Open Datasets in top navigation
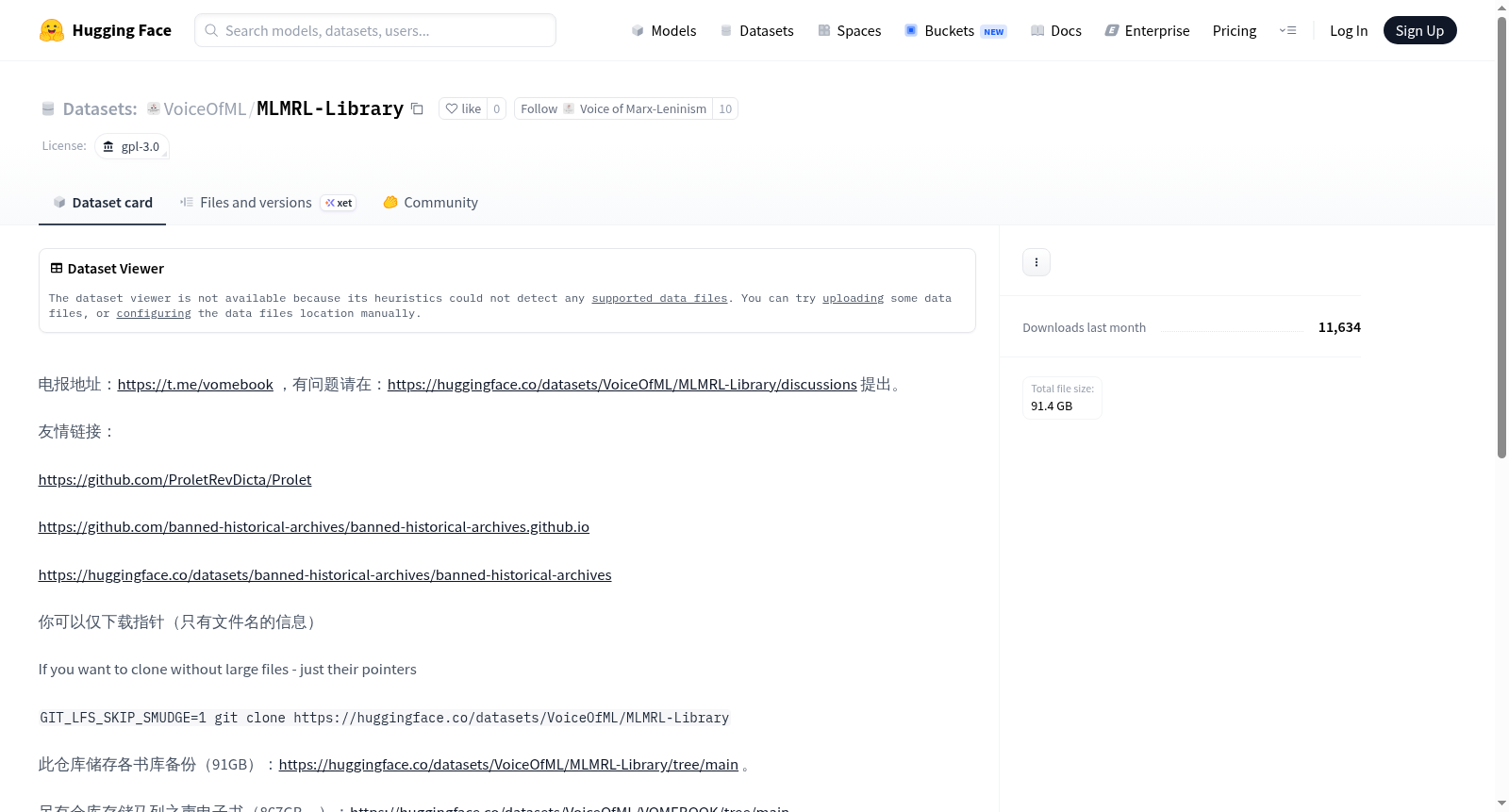Viewport: 1509px width, 812px height. click(757, 30)
